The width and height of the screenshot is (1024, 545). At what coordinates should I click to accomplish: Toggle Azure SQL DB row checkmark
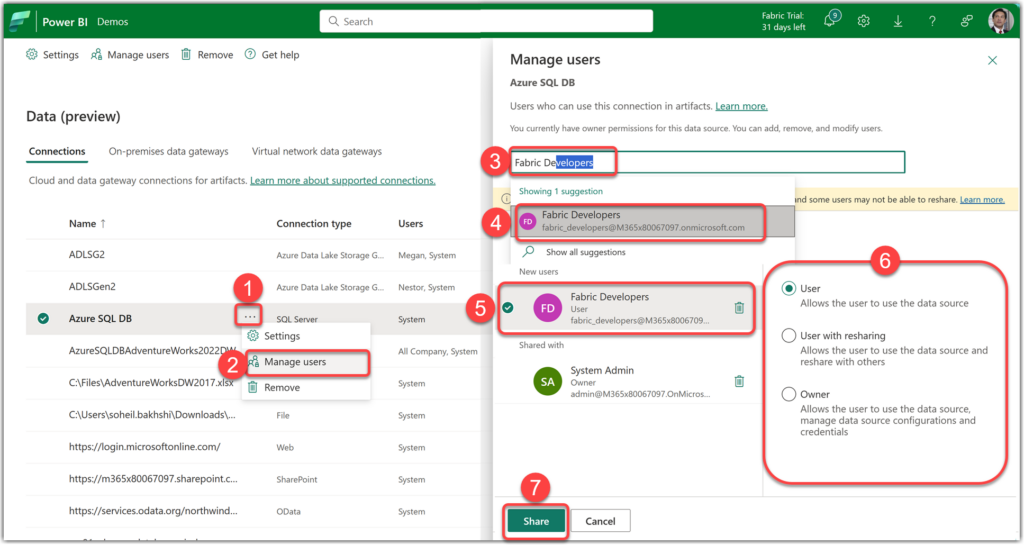tap(43, 319)
